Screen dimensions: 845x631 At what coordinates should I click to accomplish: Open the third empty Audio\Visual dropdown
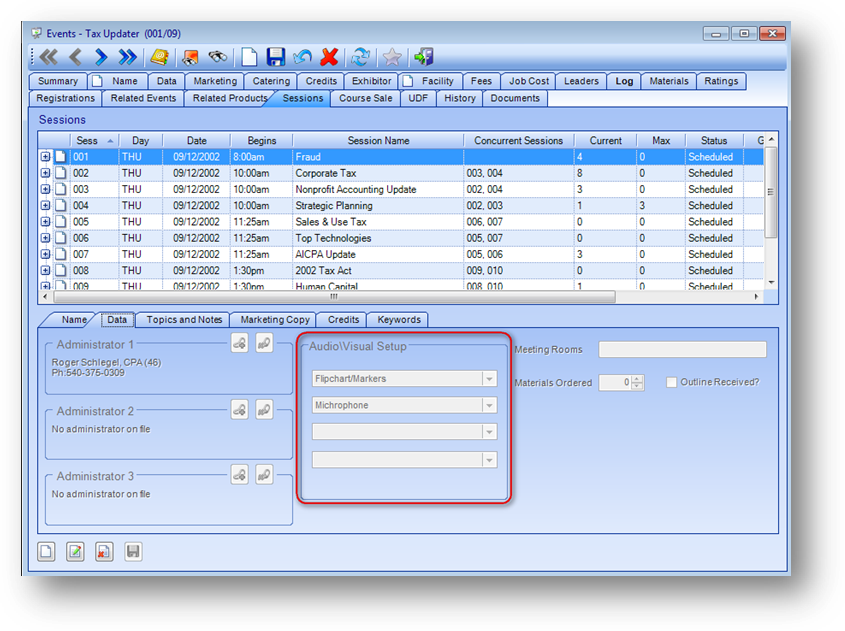[489, 432]
